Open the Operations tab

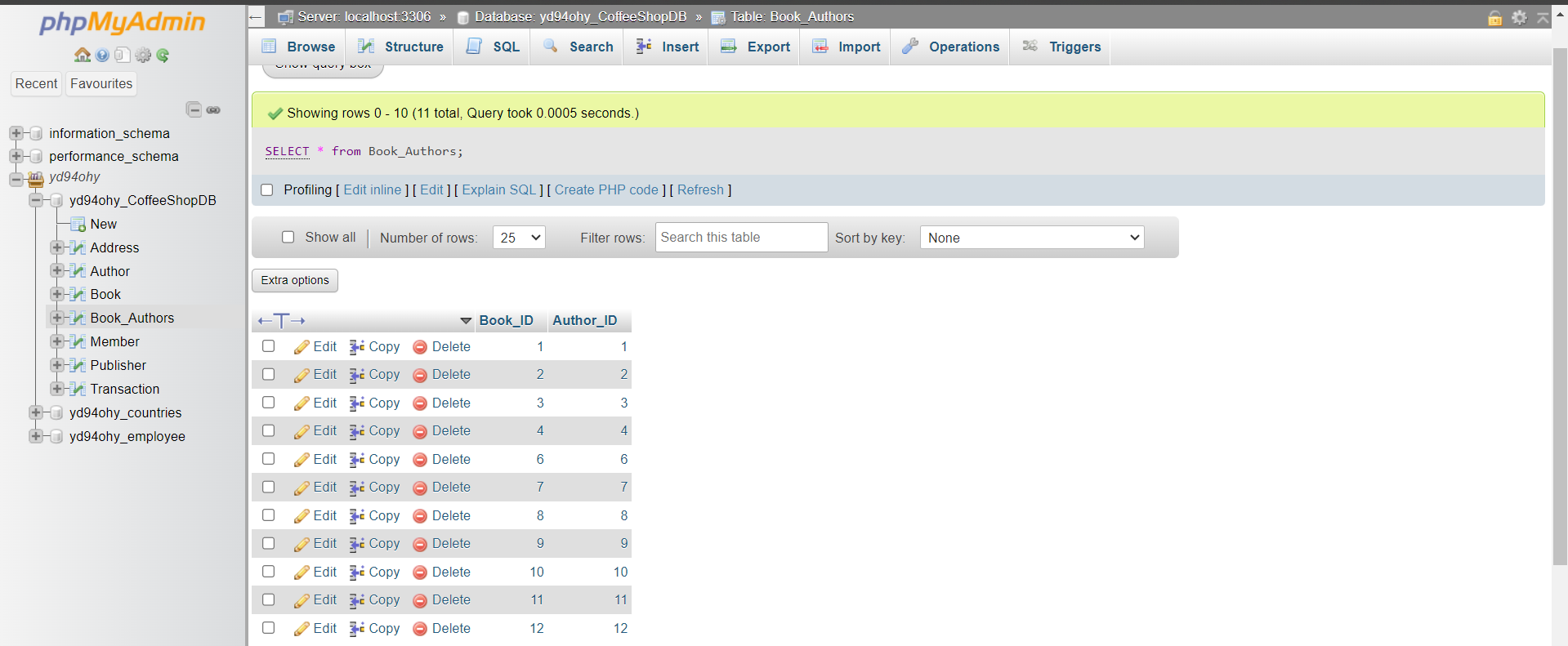[950, 47]
